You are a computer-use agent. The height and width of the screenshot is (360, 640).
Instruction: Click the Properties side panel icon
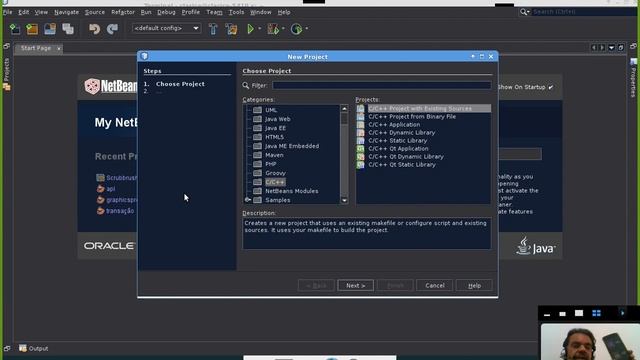[633, 62]
